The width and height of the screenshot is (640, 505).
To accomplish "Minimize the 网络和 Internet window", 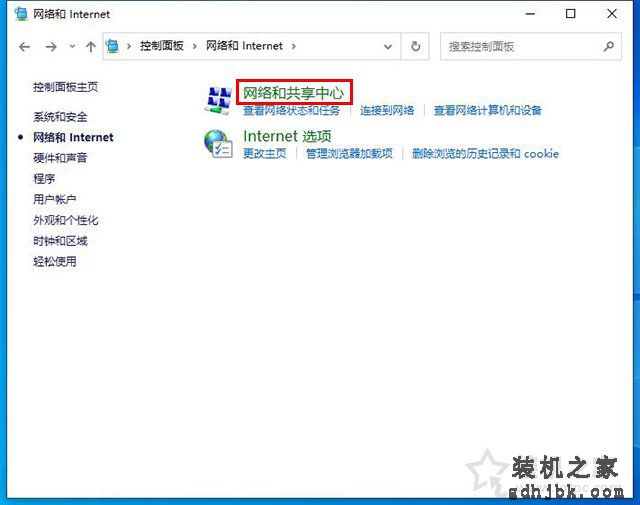I will pos(530,13).
